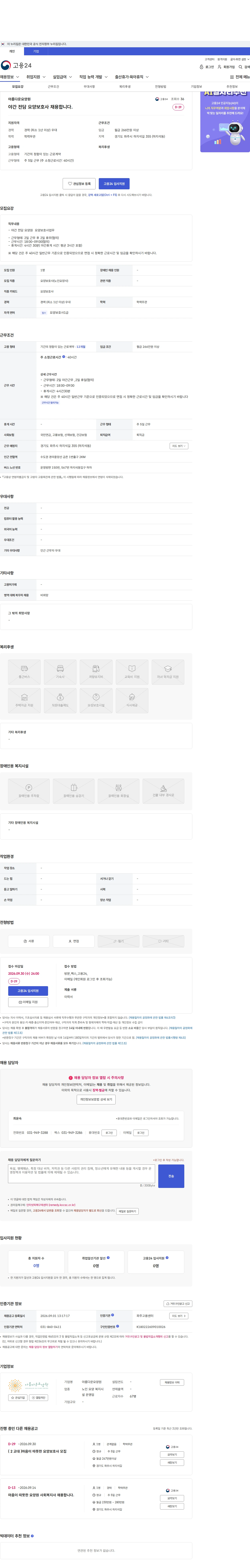
Task: Open the 고객센터 link
Action: (209, 59)
